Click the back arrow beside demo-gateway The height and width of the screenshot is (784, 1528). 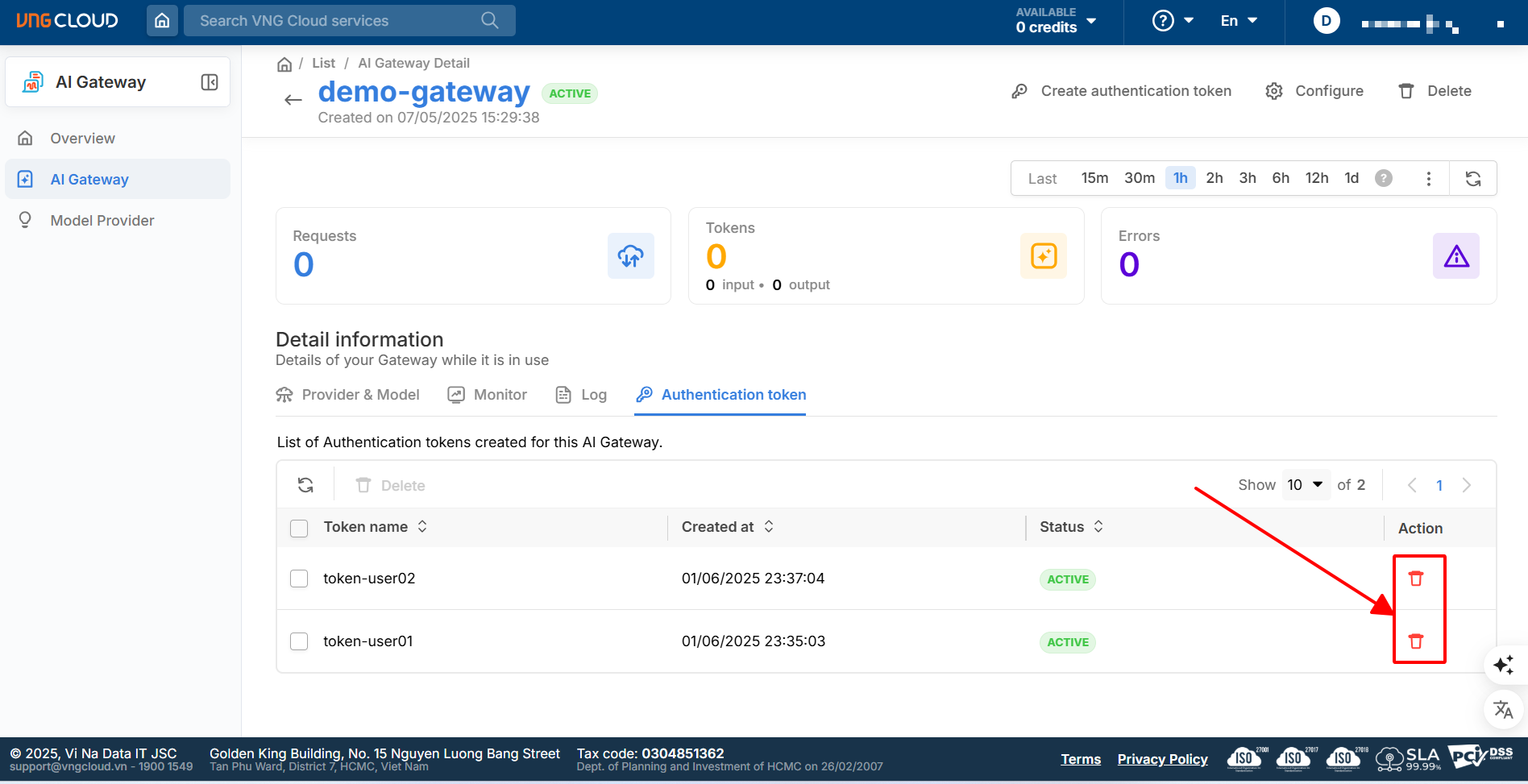pyautogui.click(x=293, y=100)
